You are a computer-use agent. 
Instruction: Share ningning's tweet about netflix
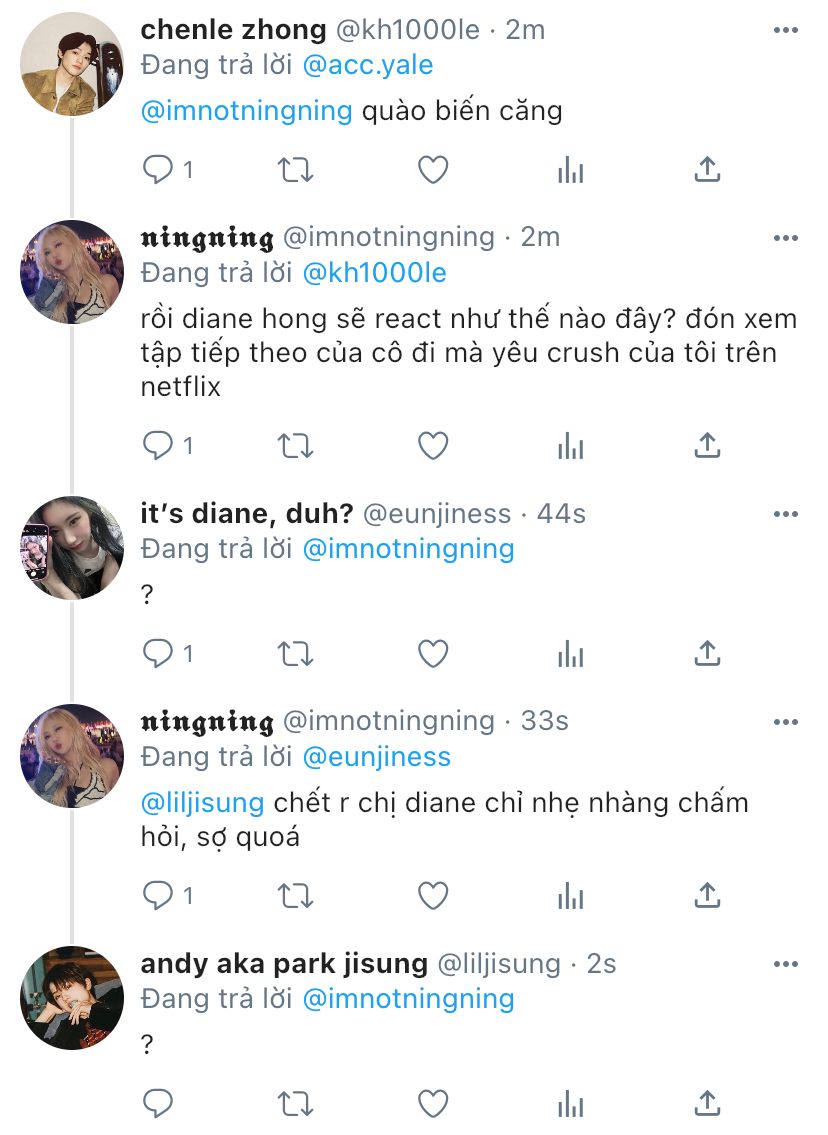[x=707, y=445]
